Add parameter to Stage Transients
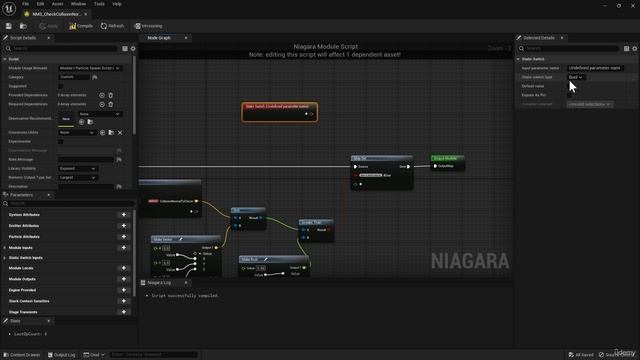Screen dimensions: 640x360 (x=124, y=312)
